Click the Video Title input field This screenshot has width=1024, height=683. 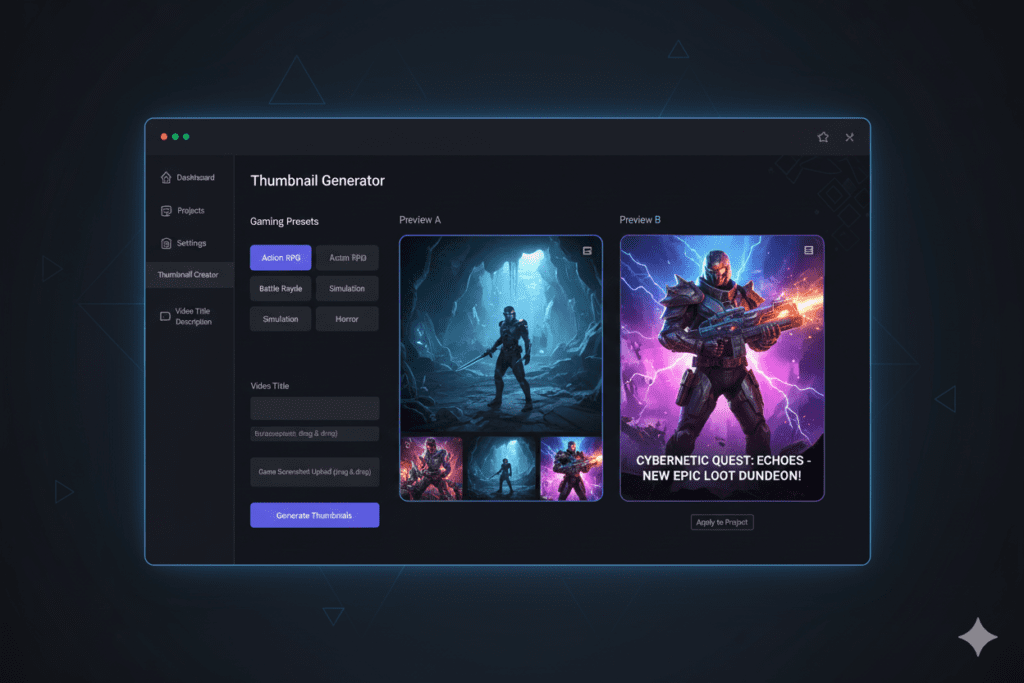[x=314, y=408]
